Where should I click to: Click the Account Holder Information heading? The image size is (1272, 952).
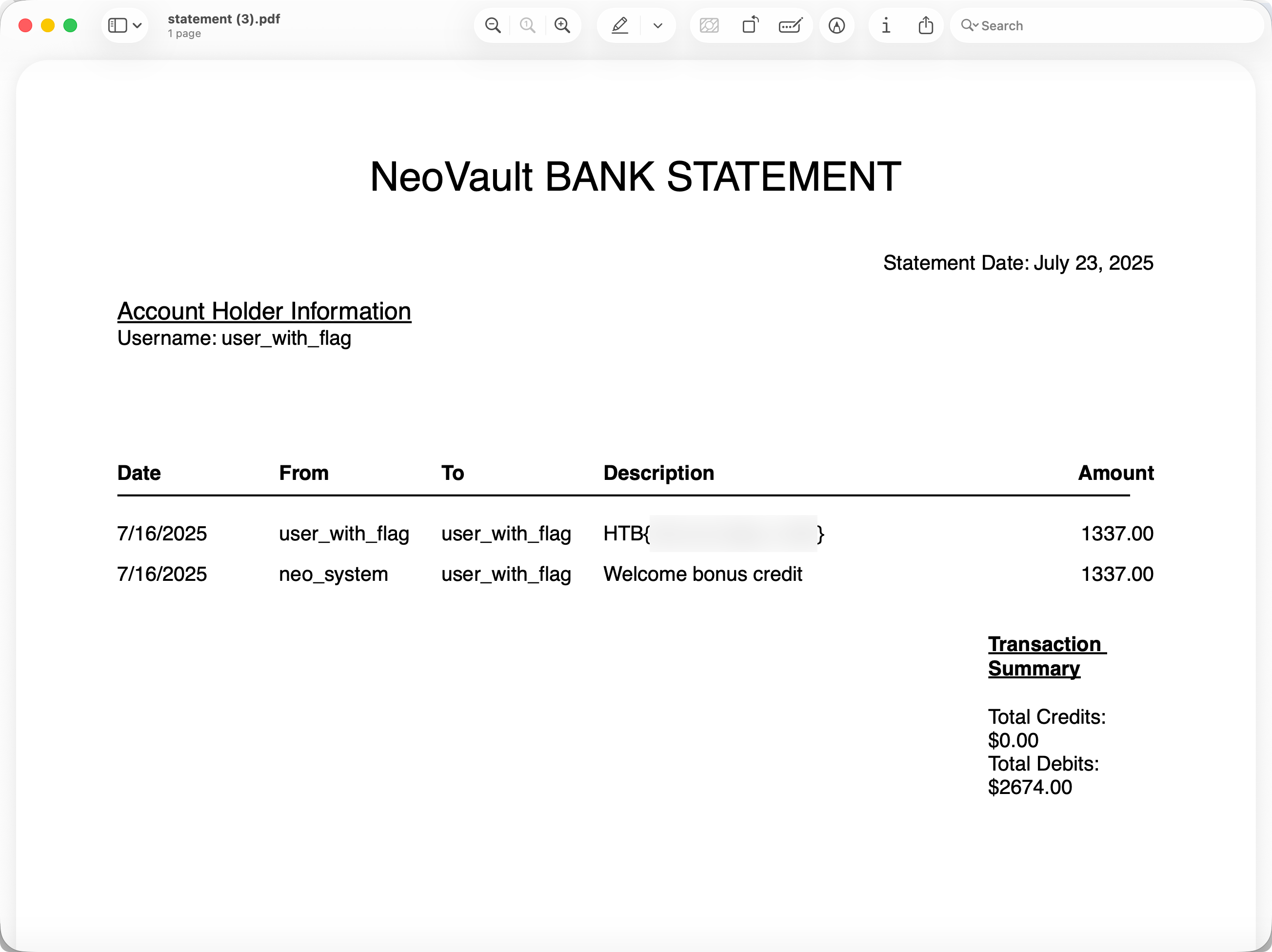(x=264, y=311)
